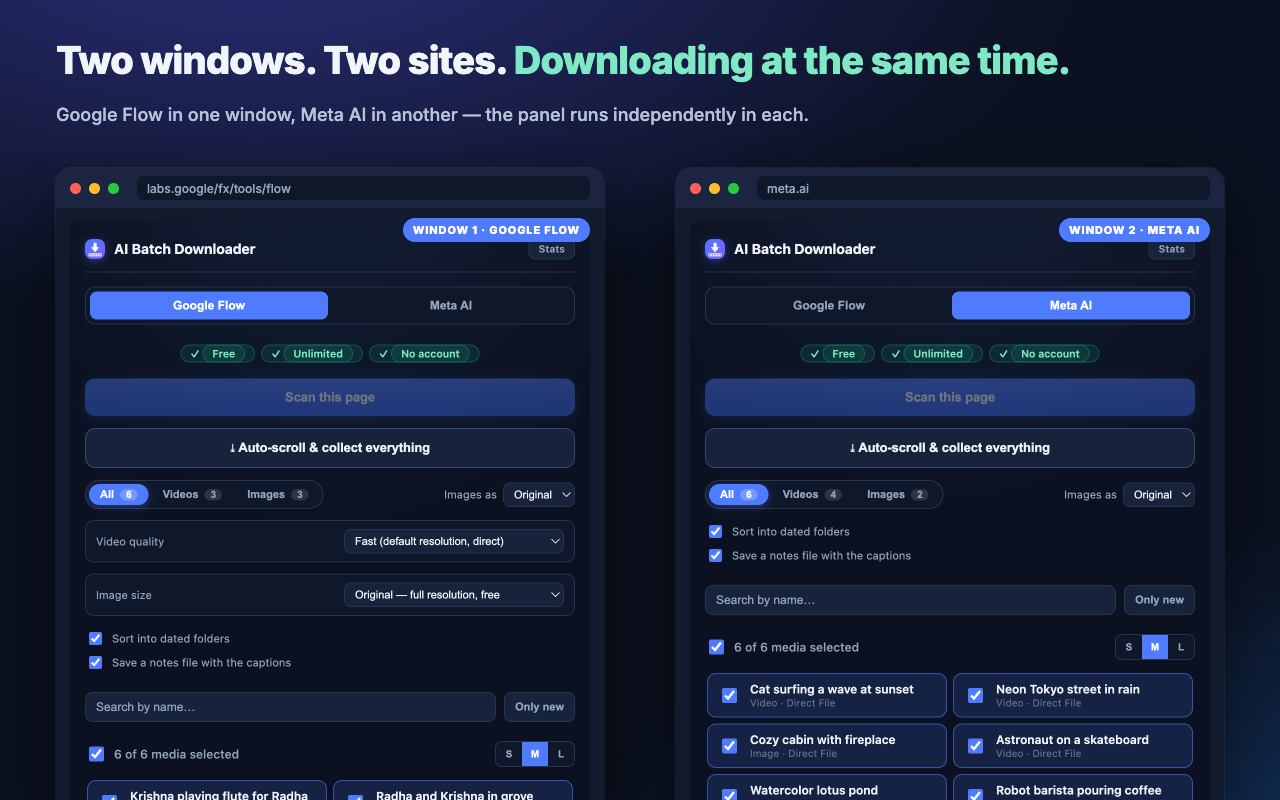Uncheck Astronaut on a skateboard
The image size is (1280, 800).
(x=975, y=746)
